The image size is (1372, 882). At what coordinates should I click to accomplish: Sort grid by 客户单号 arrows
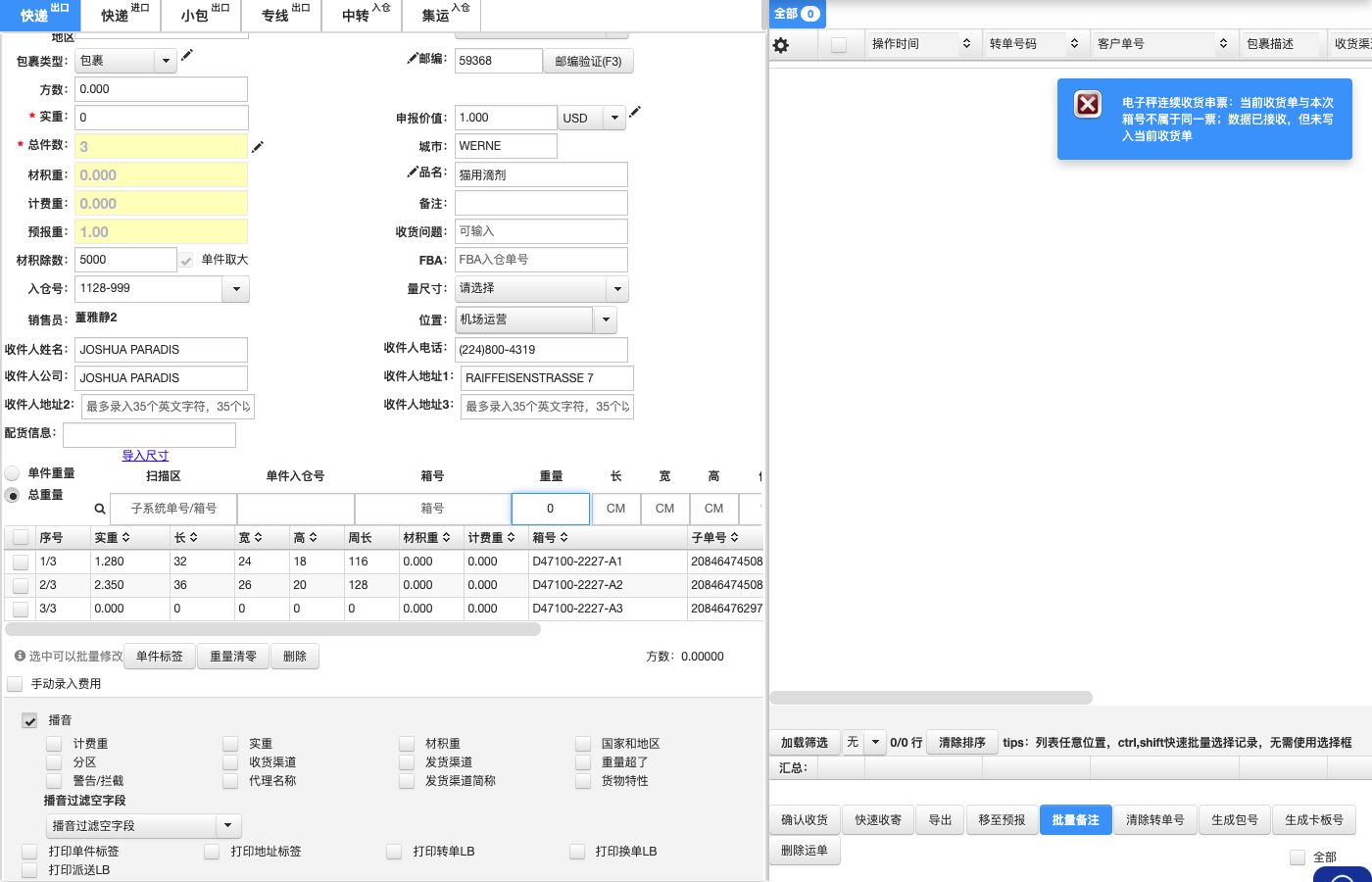[1223, 44]
